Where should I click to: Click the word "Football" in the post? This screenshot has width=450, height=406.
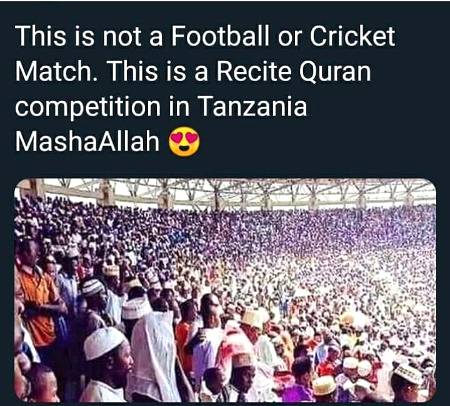pos(220,36)
